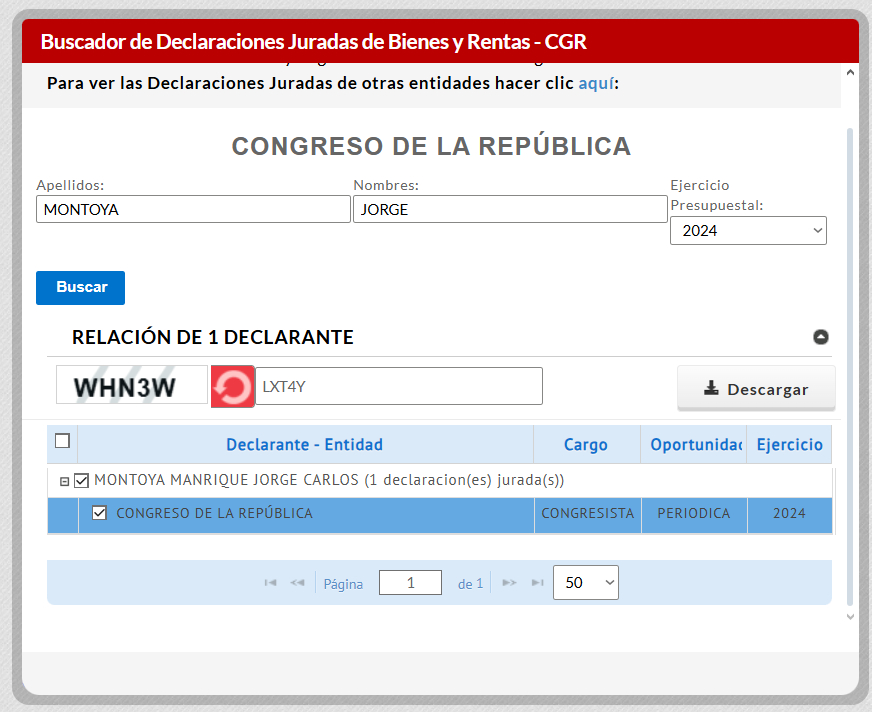Collapse the MONTOYA MANRIQUE JORGE CARLOS tree group

65,482
